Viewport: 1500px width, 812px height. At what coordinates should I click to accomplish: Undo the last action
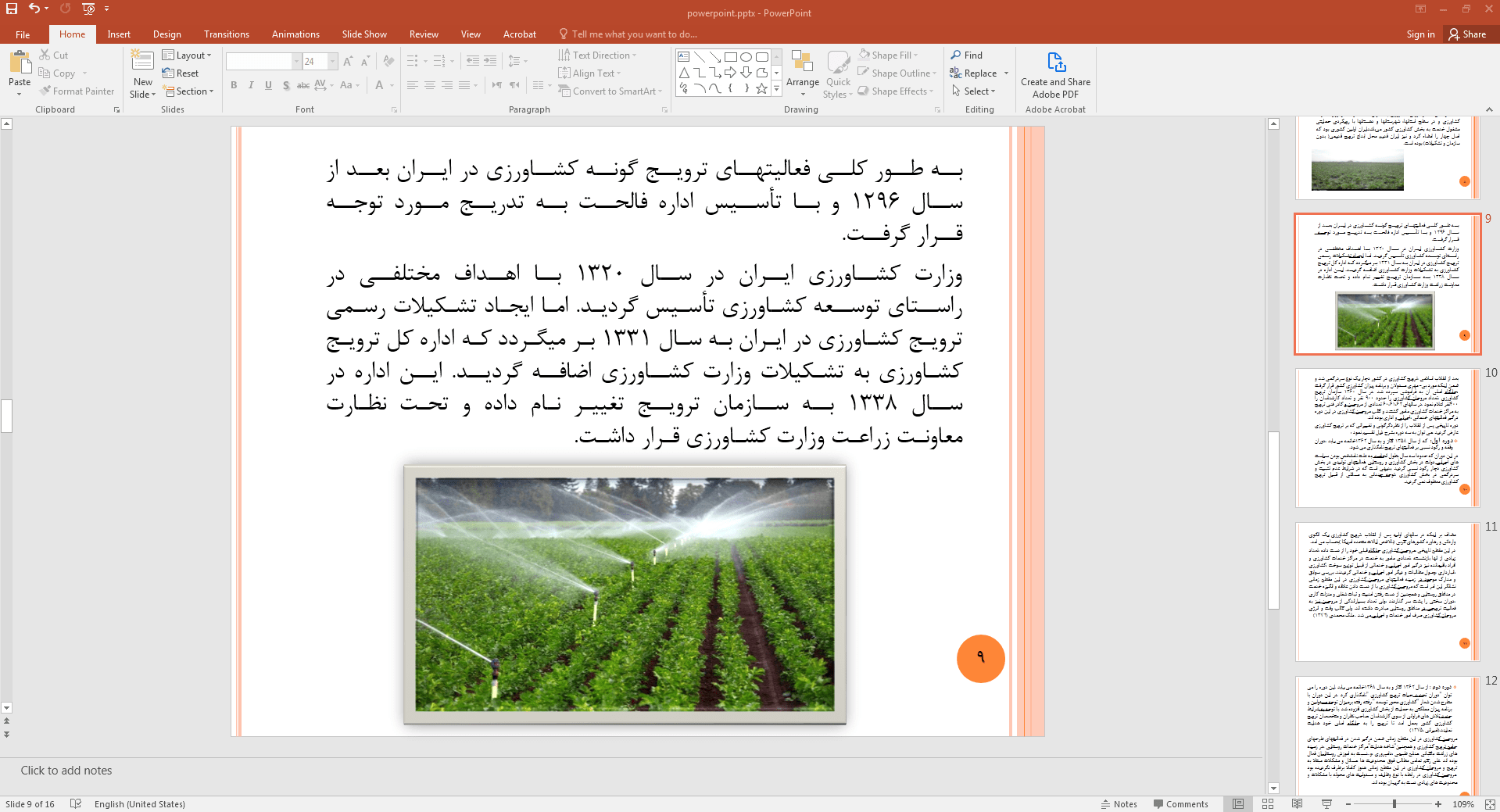(x=34, y=9)
